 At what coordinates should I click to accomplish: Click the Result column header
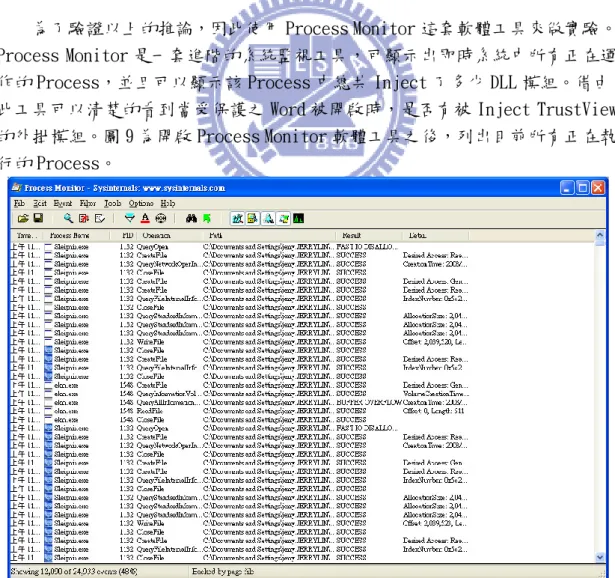coord(369,235)
